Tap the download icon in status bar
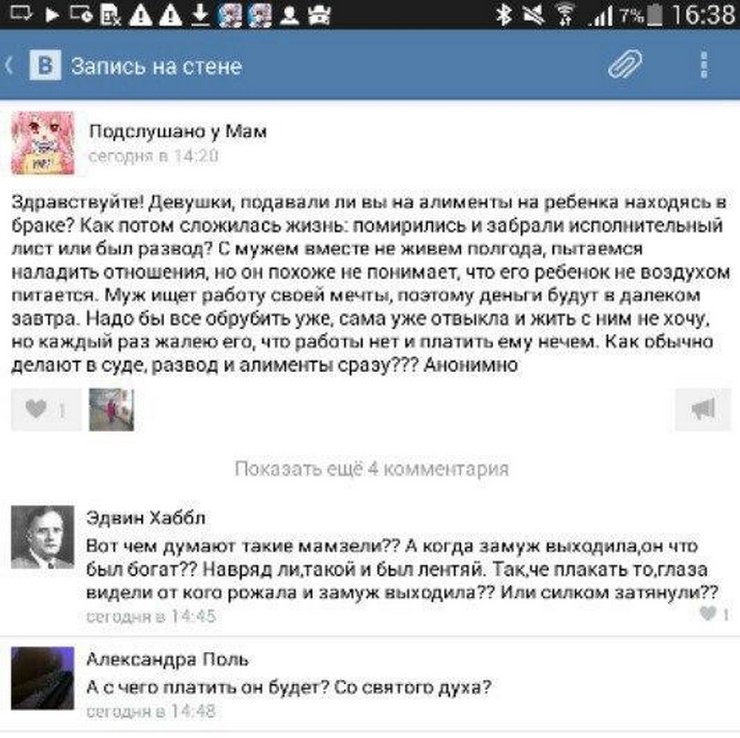 pyautogui.click(x=200, y=14)
